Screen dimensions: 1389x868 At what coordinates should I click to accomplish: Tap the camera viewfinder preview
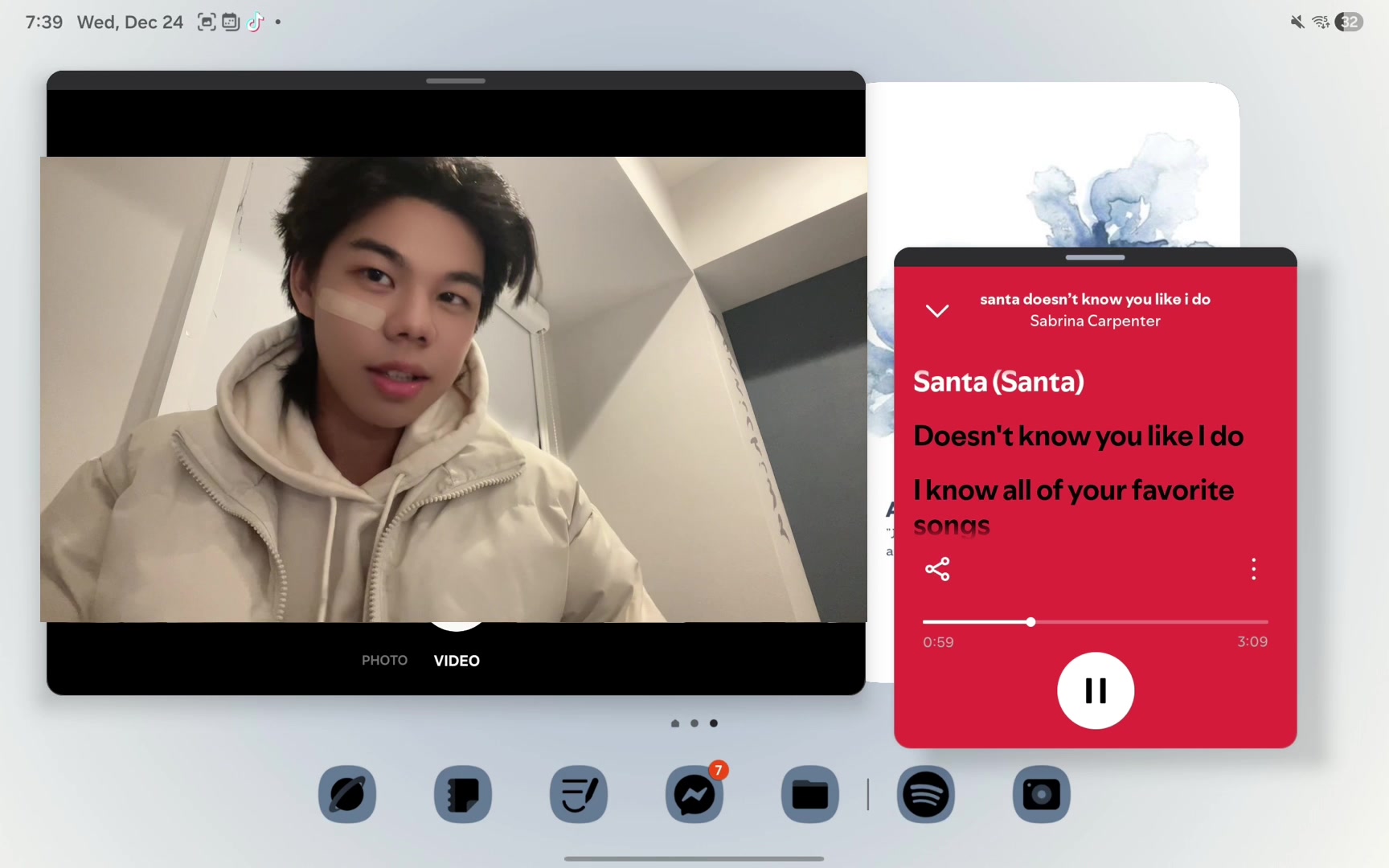click(453, 389)
